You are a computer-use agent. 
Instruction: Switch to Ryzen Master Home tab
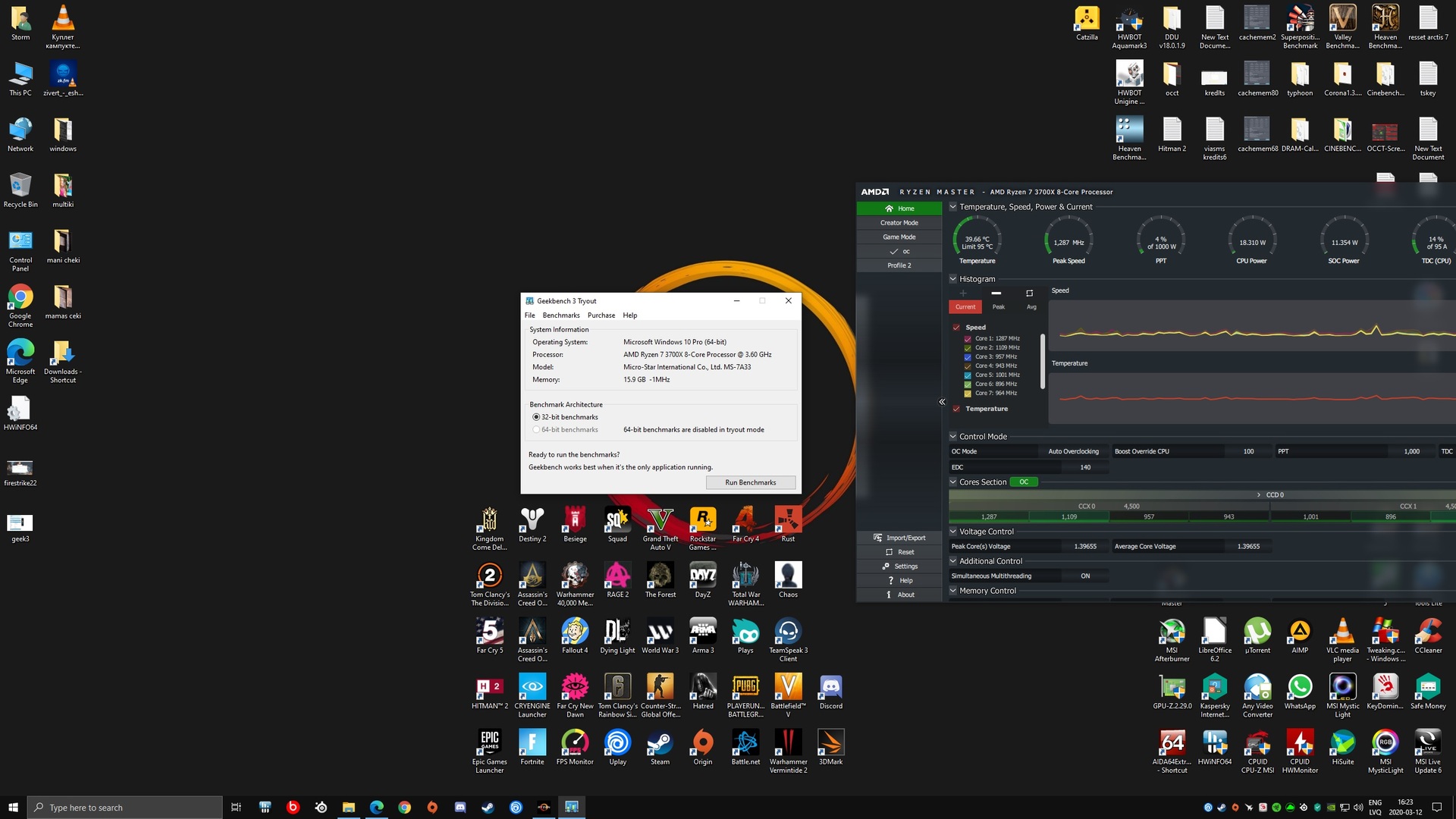click(899, 209)
